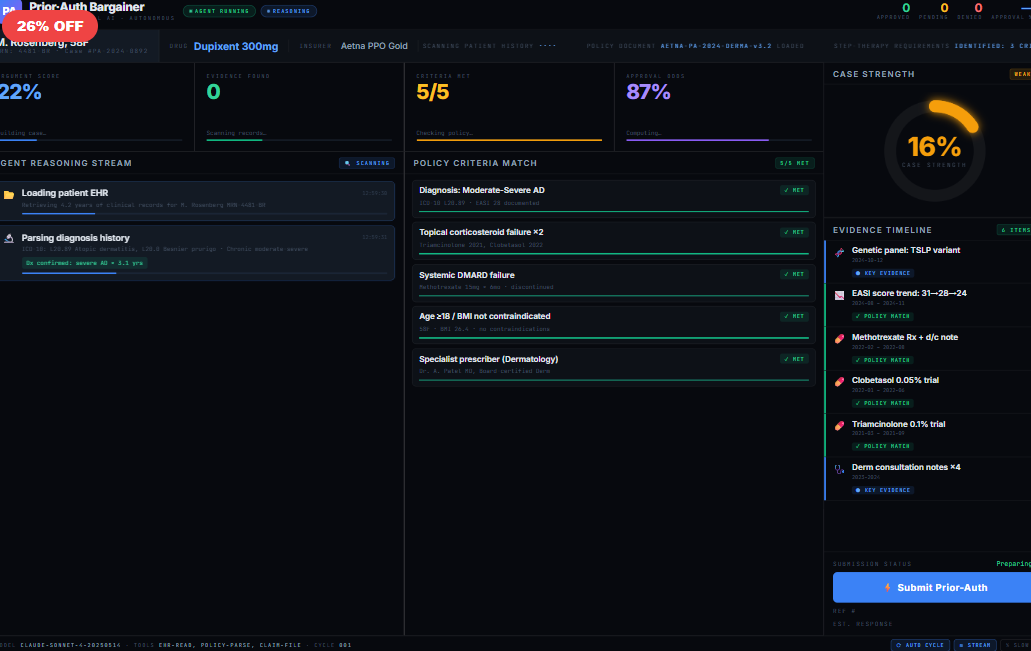
Task: Click the microscope icon beside Parsing diagnosis history
Action: [x=9, y=239]
